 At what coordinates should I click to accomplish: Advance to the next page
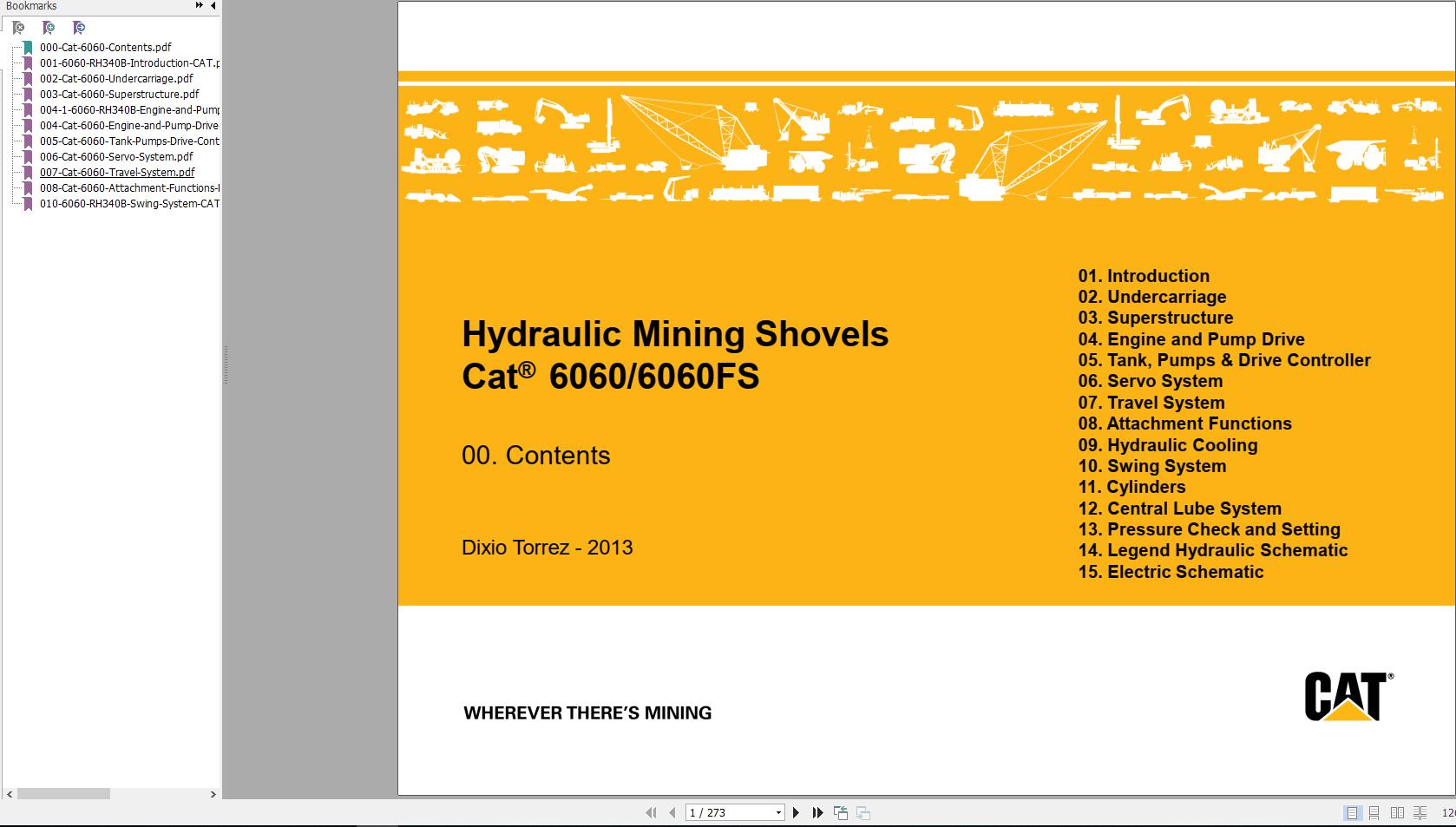click(x=797, y=812)
